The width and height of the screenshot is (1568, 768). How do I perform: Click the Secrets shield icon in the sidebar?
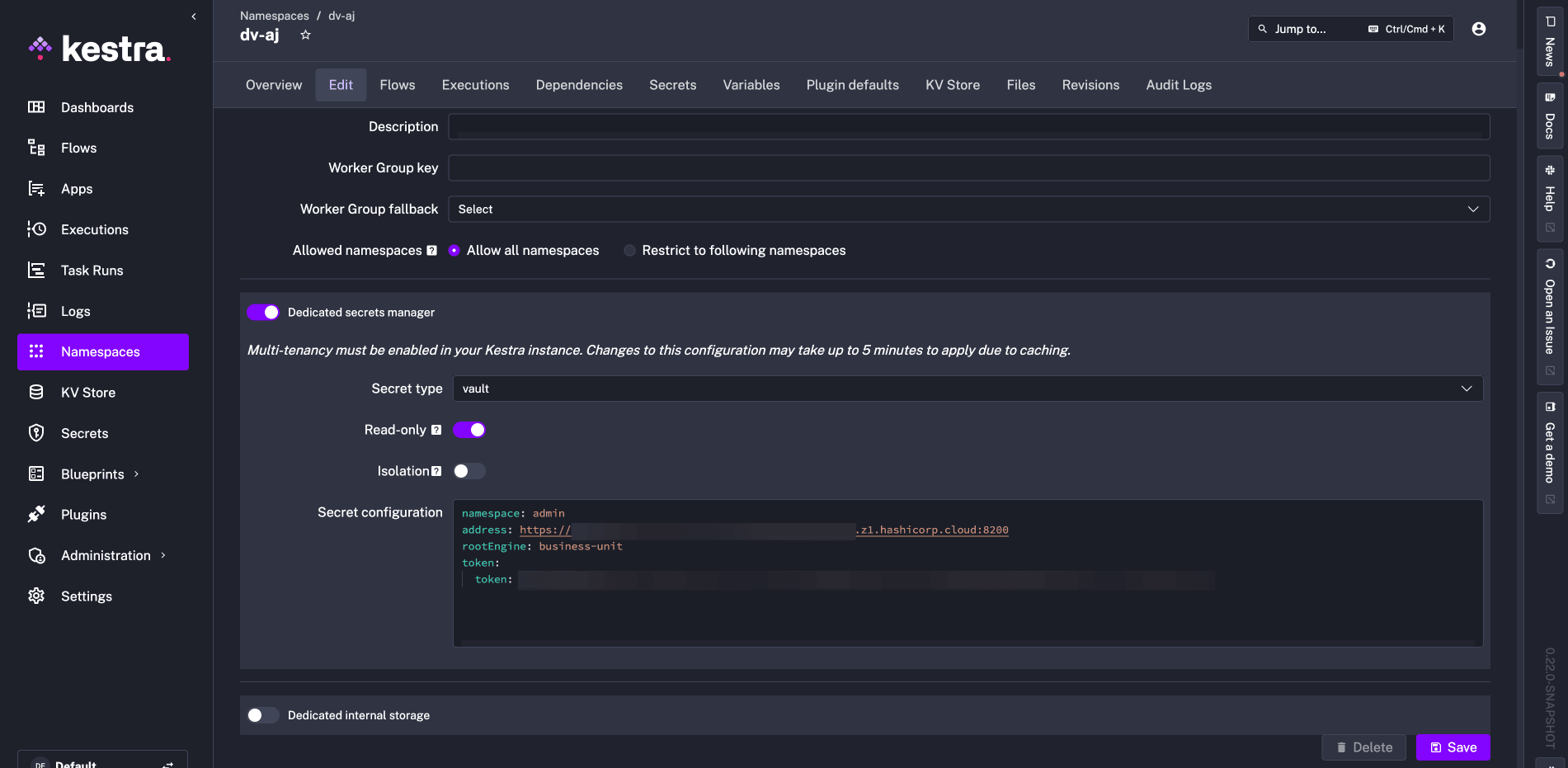click(x=36, y=433)
